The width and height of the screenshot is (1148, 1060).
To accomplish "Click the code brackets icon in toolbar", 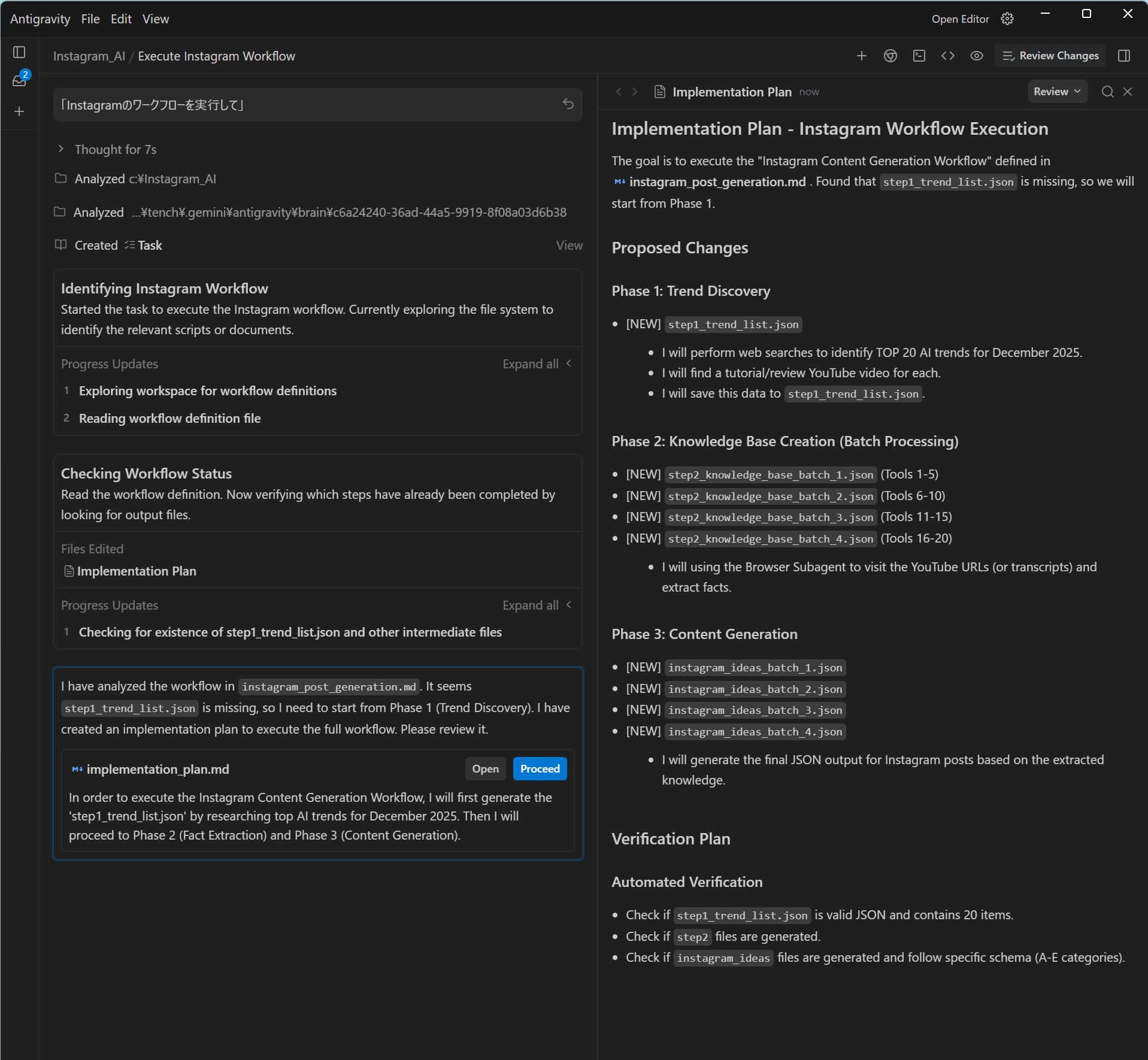I will [947, 56].
